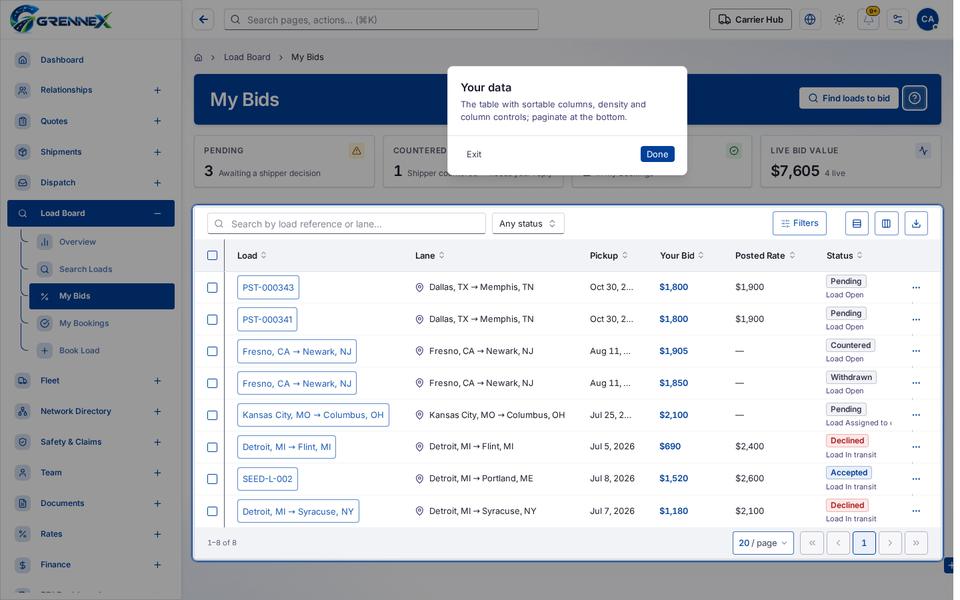
Task: Check the Detroit to Flint row
Action: coord(212,447)
